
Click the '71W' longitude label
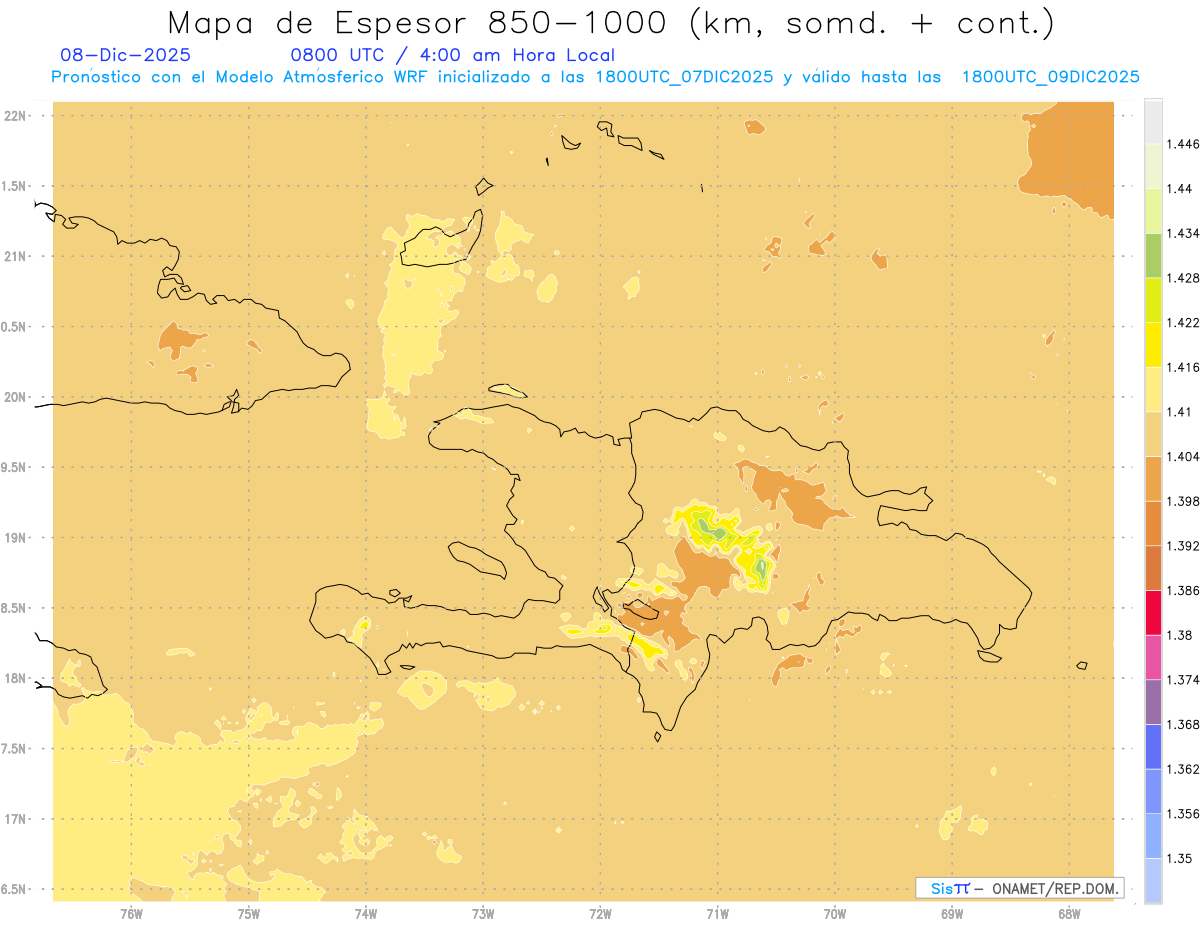(717, 913)
